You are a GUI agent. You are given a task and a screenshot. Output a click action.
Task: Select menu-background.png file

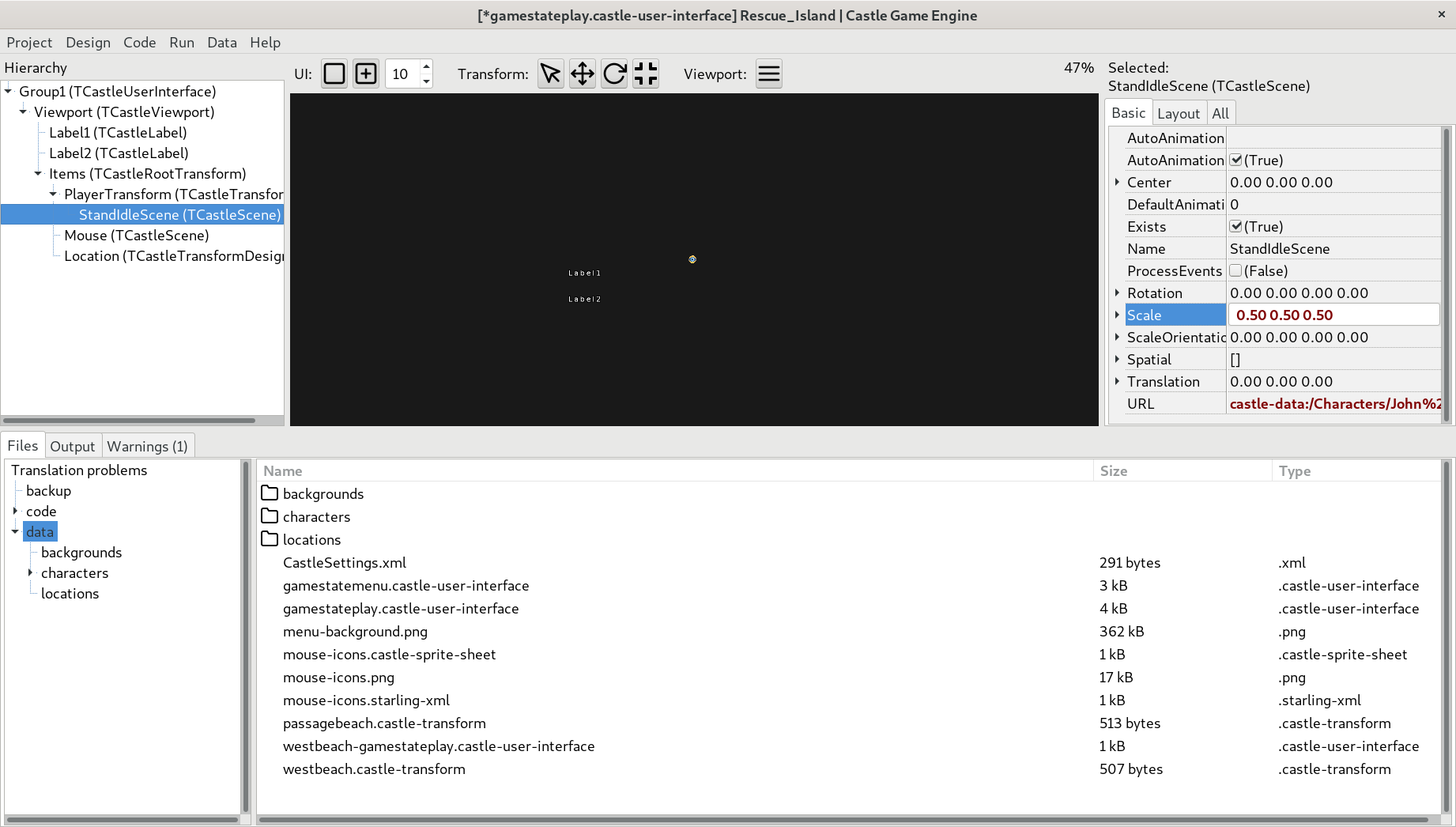(x=355, y=631)
